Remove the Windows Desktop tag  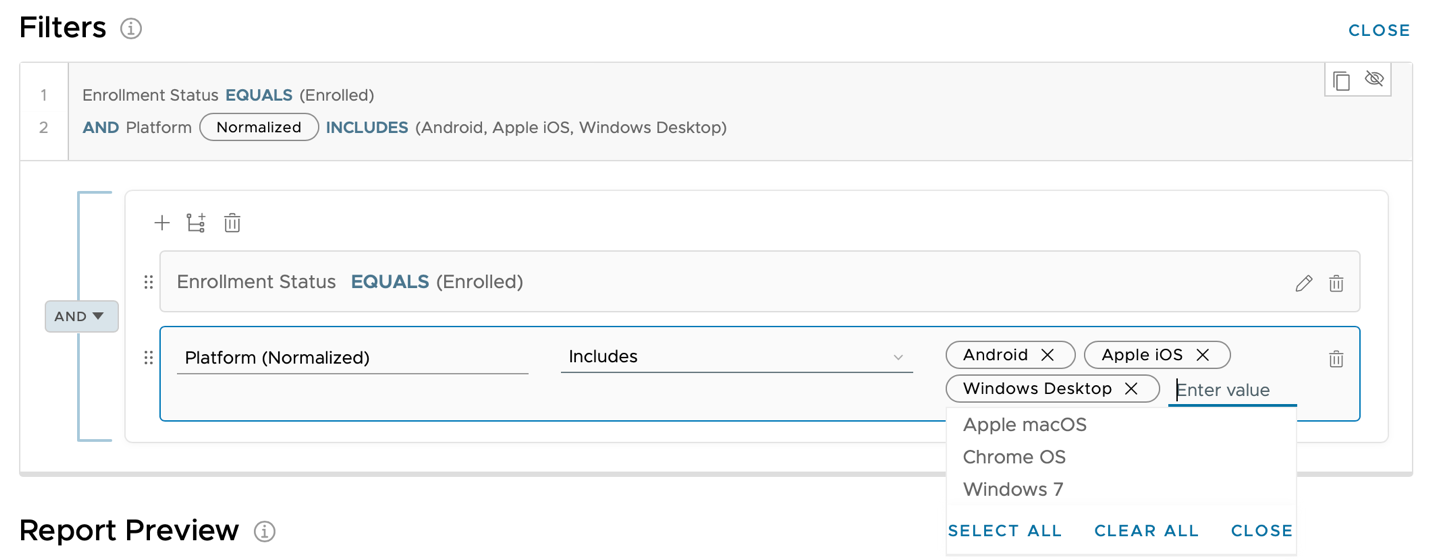coord(1131,389)
